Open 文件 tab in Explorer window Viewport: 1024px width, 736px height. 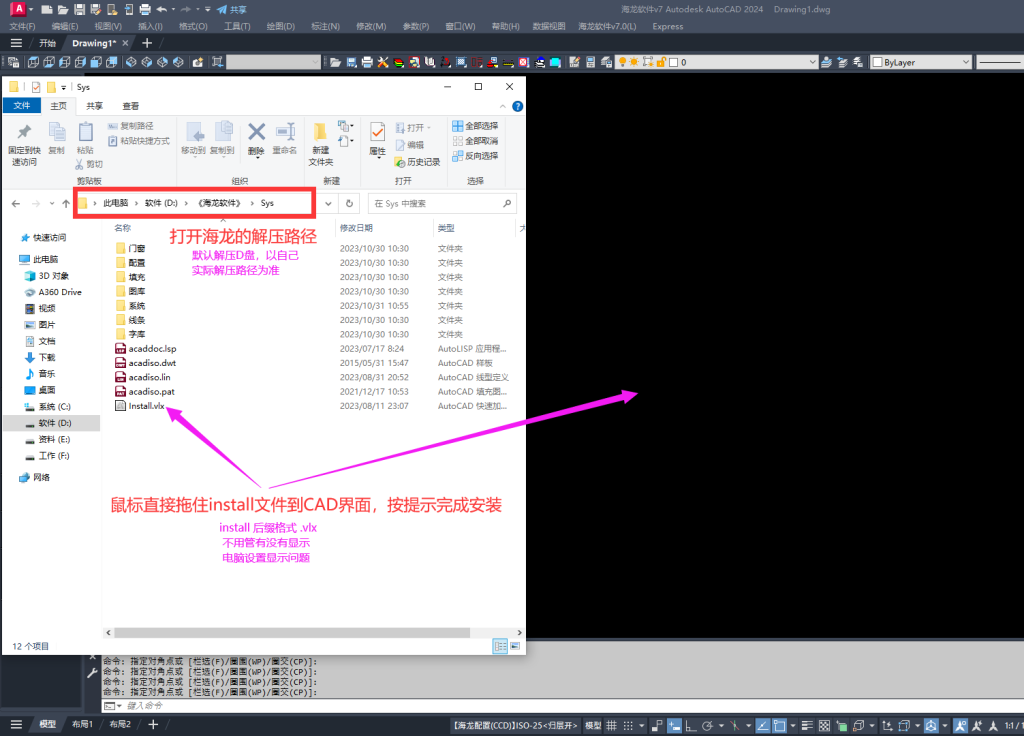click(x=22, y=106)
